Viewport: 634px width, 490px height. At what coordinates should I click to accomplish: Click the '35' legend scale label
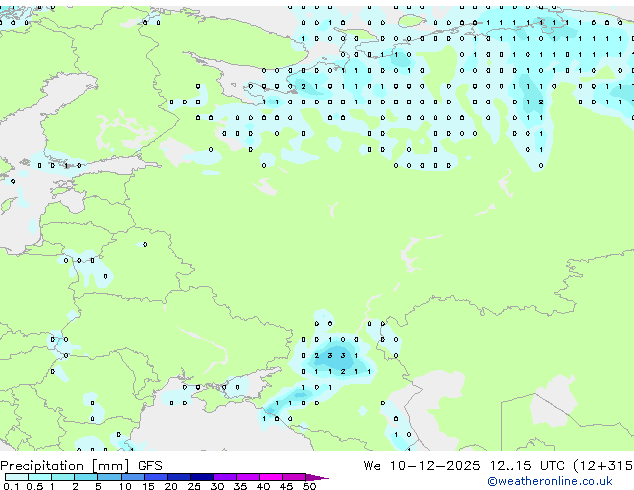click(240, 486)
